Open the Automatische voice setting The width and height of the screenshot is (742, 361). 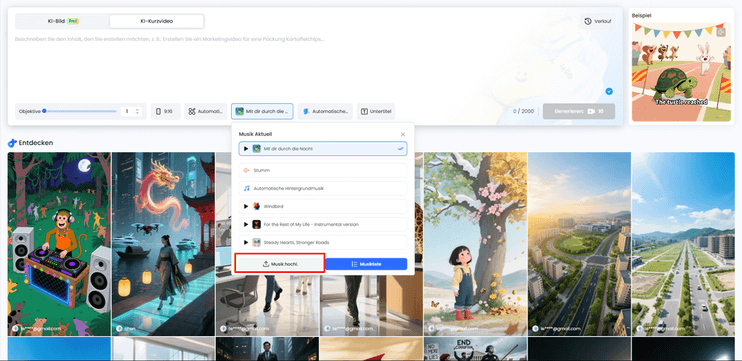pyautogui.click(x=325, y=112)
